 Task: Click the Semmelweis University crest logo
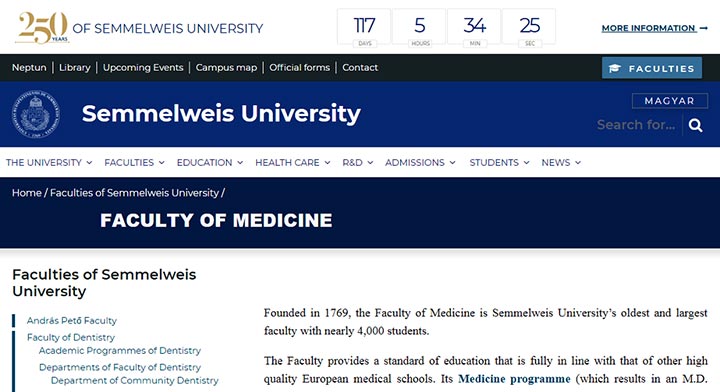[x=36, y=114]
